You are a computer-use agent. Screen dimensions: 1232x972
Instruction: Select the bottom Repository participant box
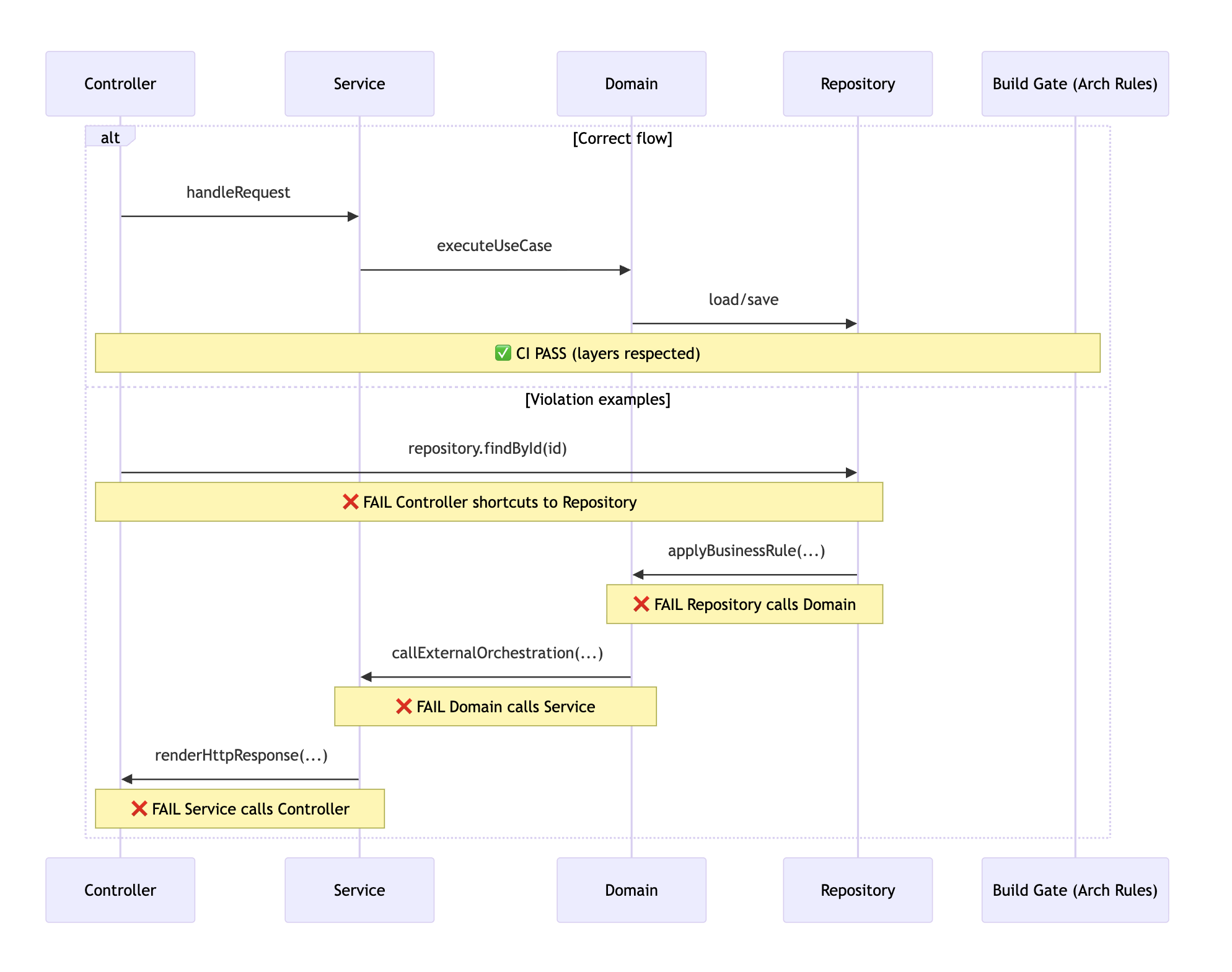click(858, 890)
